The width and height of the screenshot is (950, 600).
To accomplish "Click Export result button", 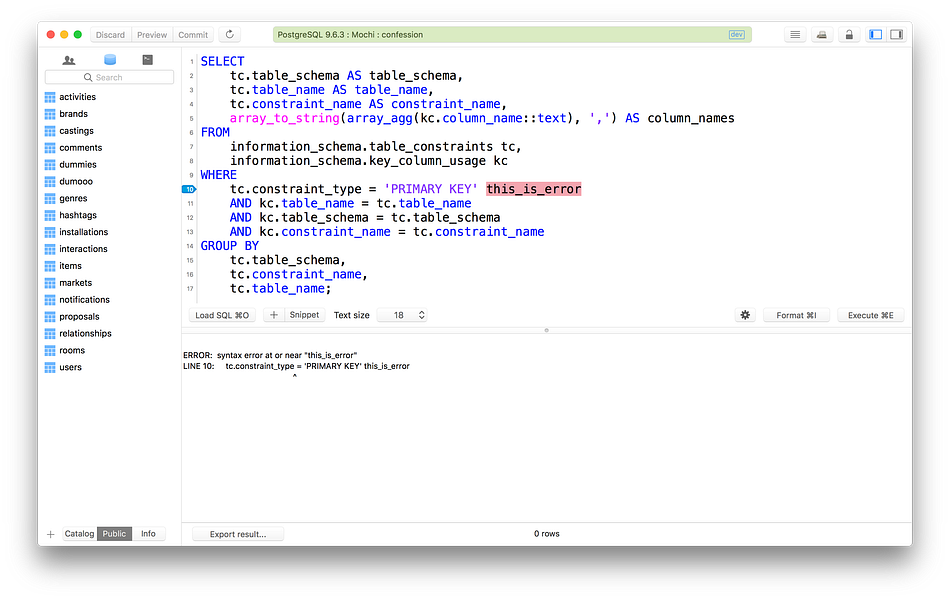I will tap(238, 534).
